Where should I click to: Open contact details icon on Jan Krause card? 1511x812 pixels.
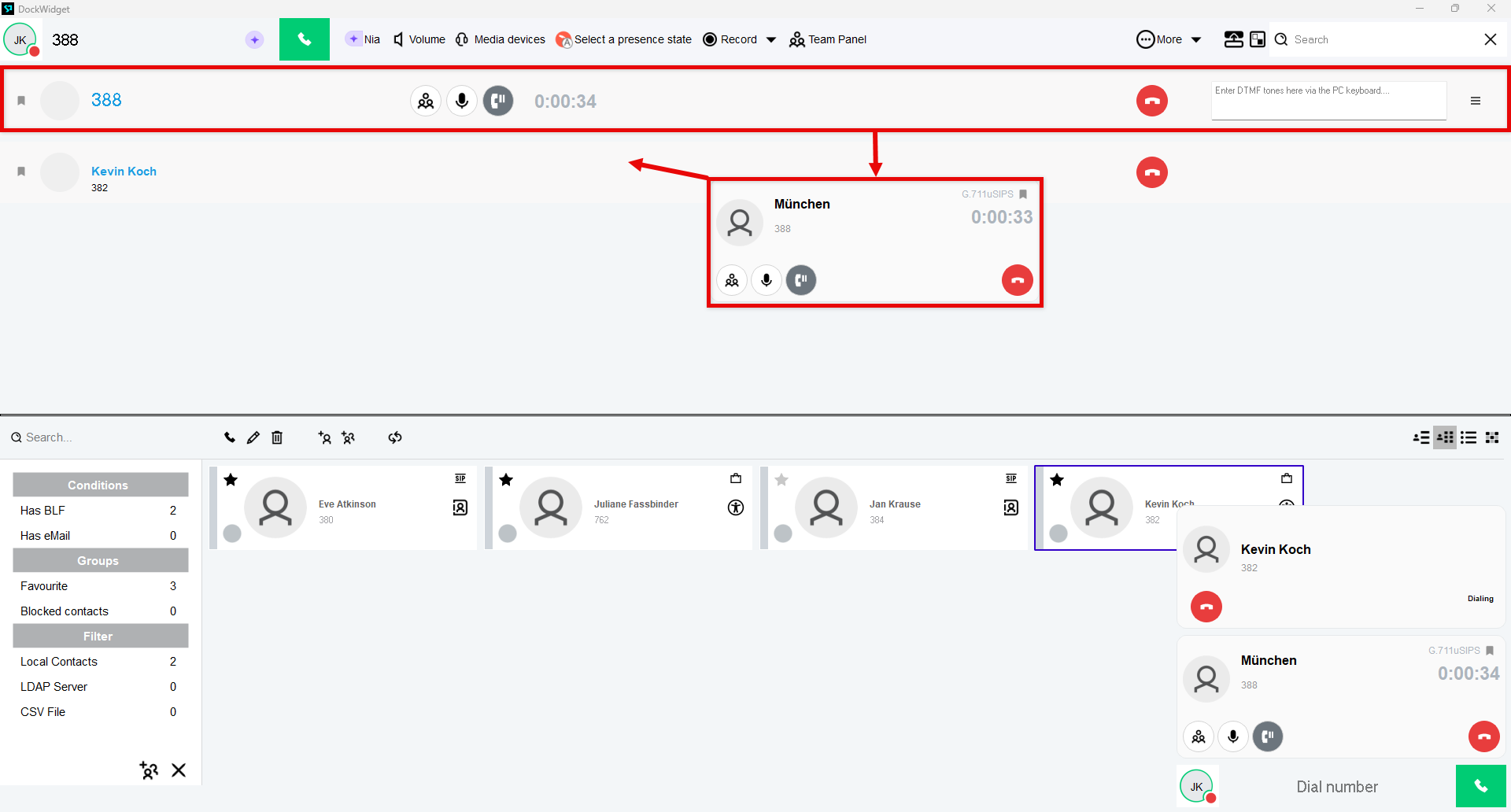tap(1011, 507)
